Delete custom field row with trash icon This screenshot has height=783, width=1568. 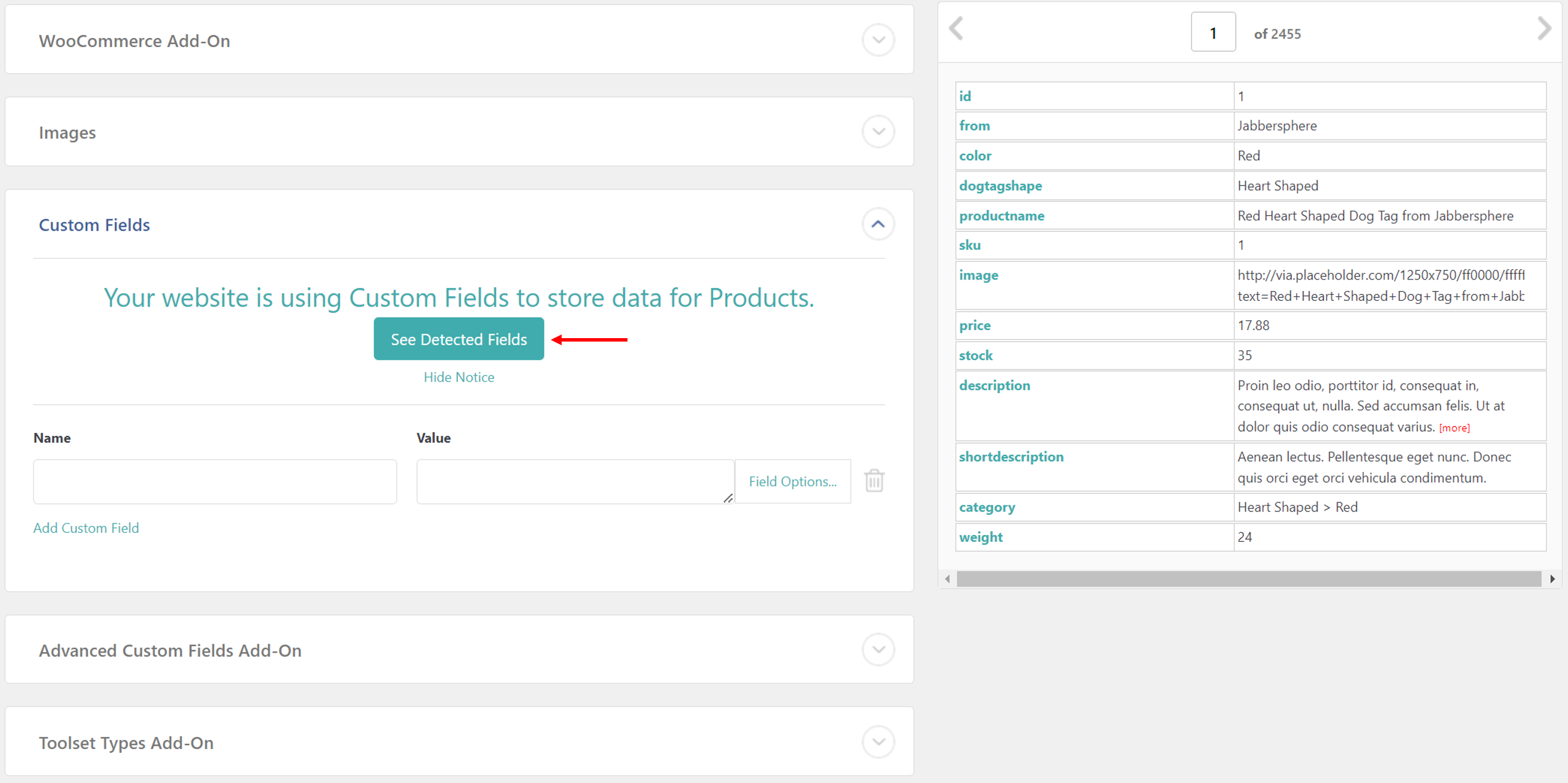click(874, 480)
